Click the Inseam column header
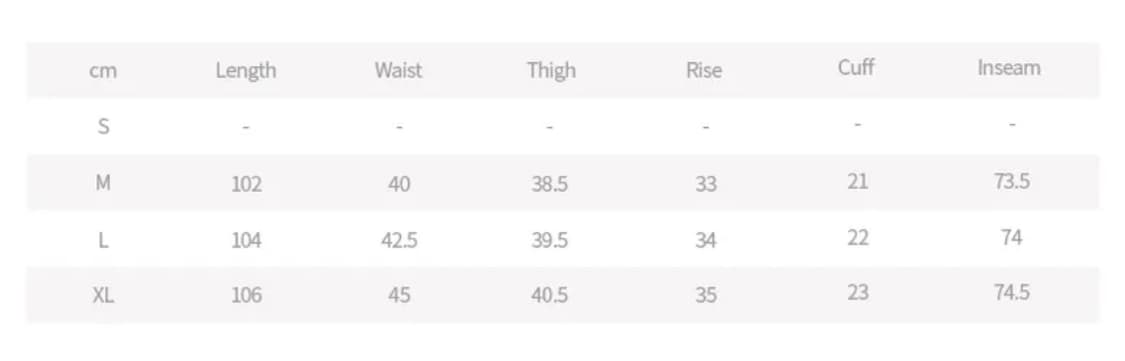 click(x=1009, y=67)
